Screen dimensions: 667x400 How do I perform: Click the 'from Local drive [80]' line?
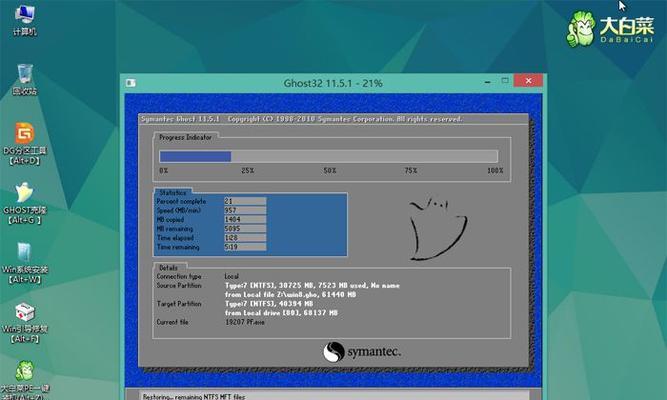[x=281, y=313]
